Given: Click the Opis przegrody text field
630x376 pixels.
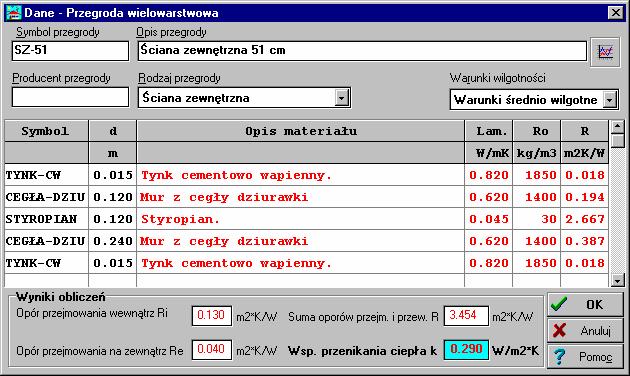Looking at the screenshot, I should click(362, 51).
